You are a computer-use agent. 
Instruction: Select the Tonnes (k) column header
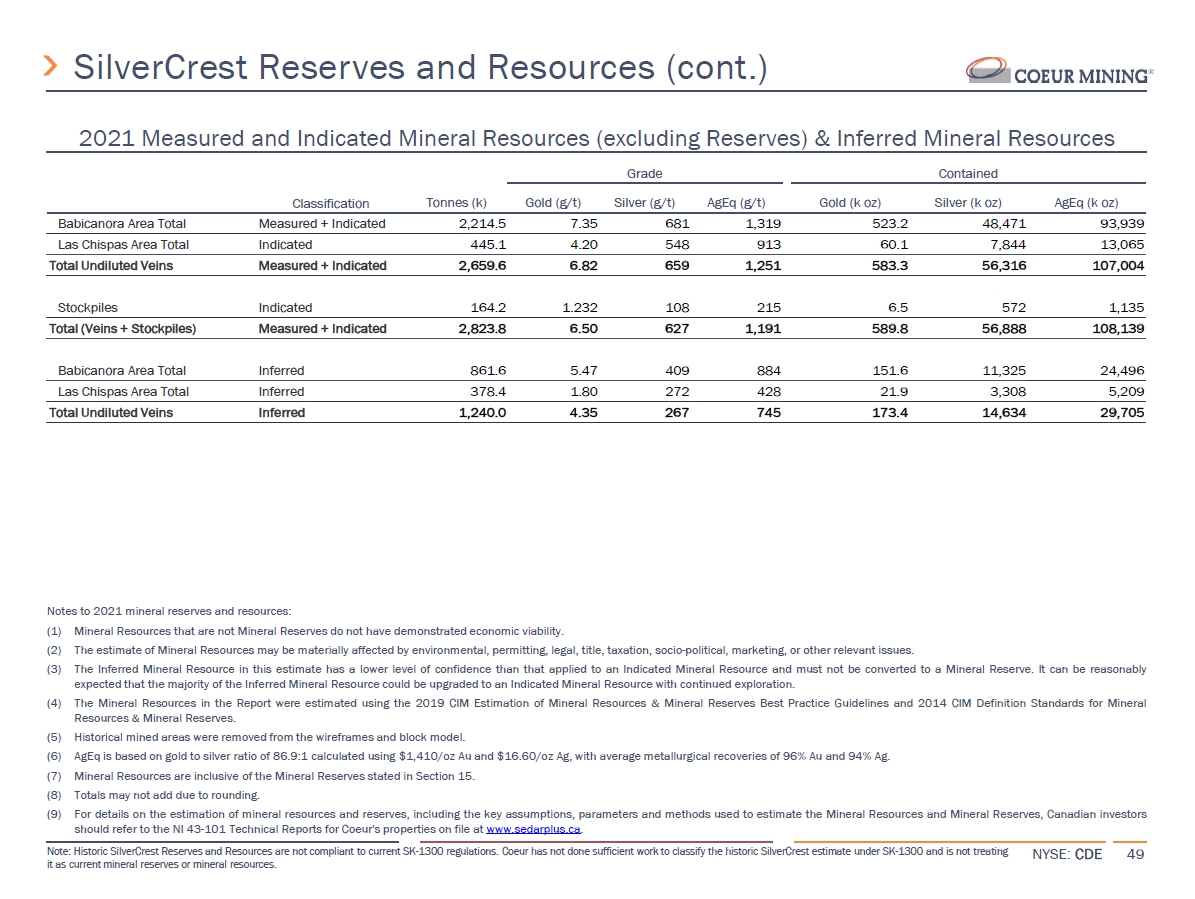point(456,204)
